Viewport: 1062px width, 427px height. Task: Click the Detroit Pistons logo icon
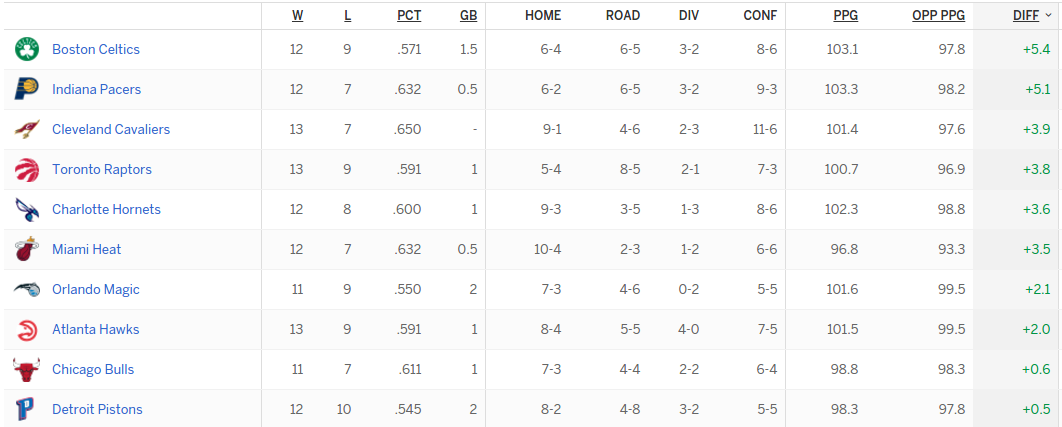(x=27, y=409)
